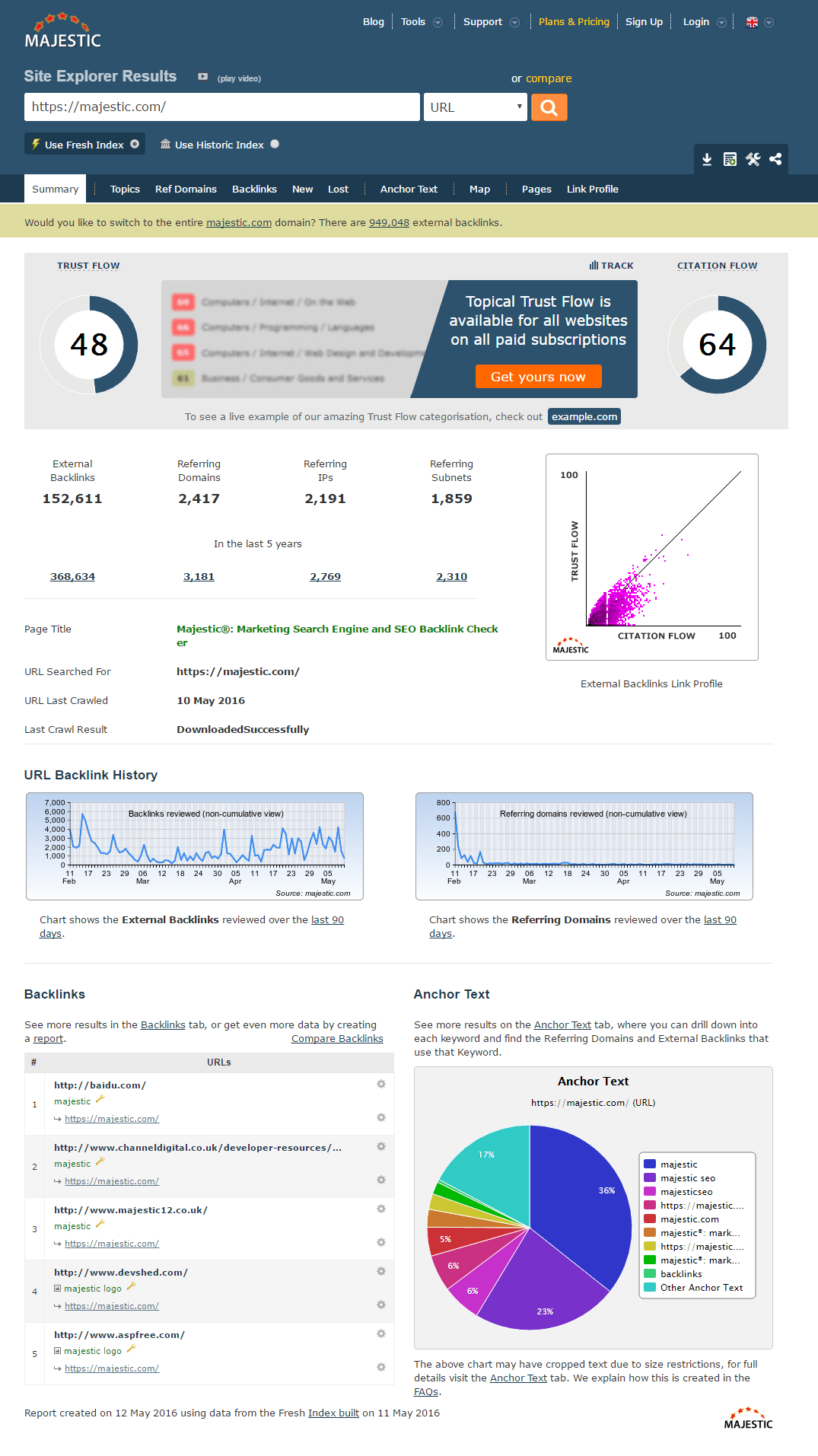Open the Backlinks tab in navigation bar
This screenshot has height=1456, width=818.
[x=254, y=190]
